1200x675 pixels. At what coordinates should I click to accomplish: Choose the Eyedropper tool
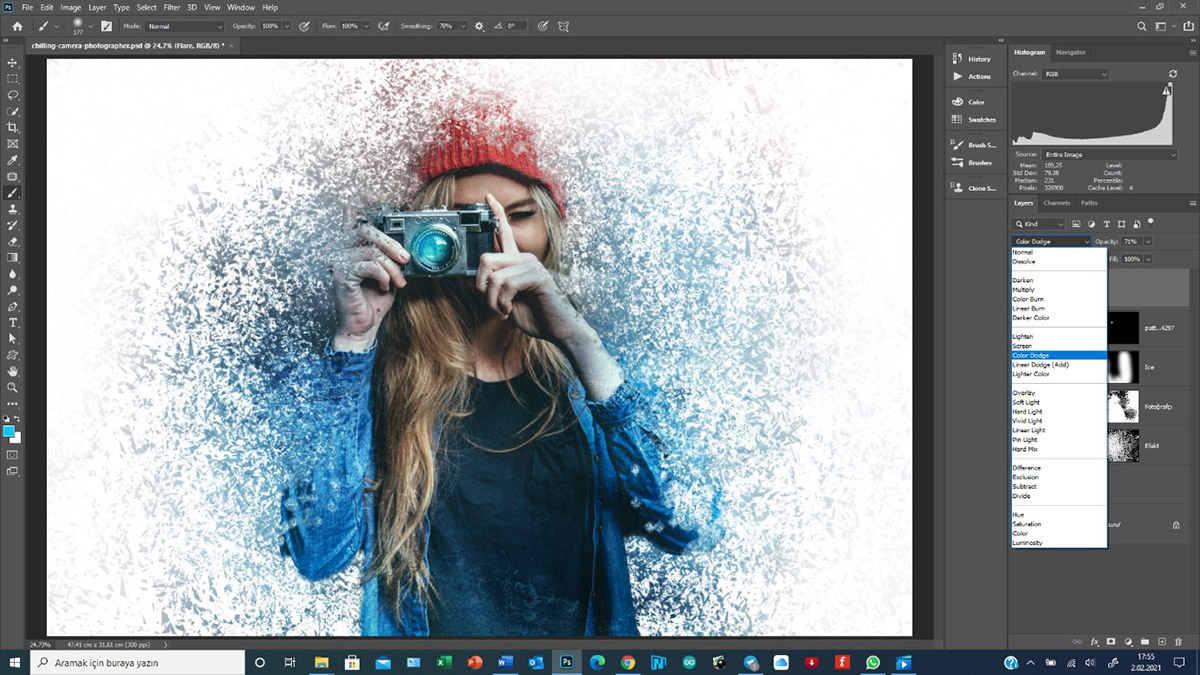click(13, 160)
